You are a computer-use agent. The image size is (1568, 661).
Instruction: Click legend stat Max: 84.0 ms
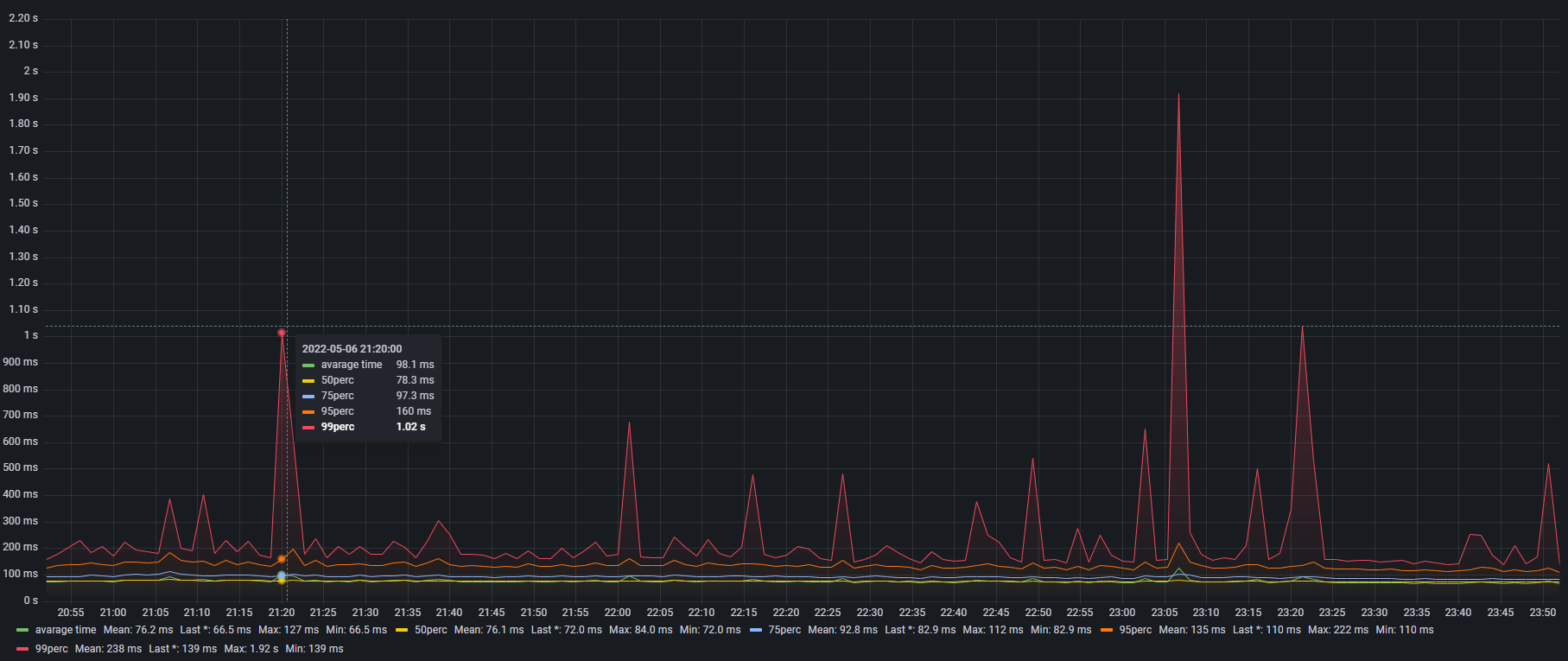640,630
